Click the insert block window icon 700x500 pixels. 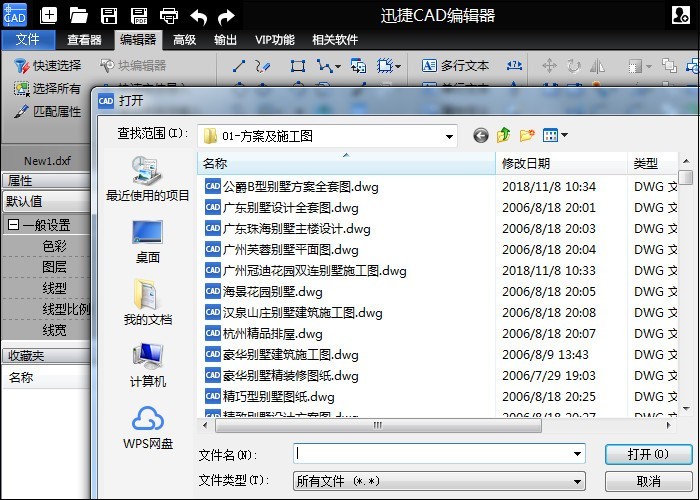pyautogui.click(x=358, y=66)
